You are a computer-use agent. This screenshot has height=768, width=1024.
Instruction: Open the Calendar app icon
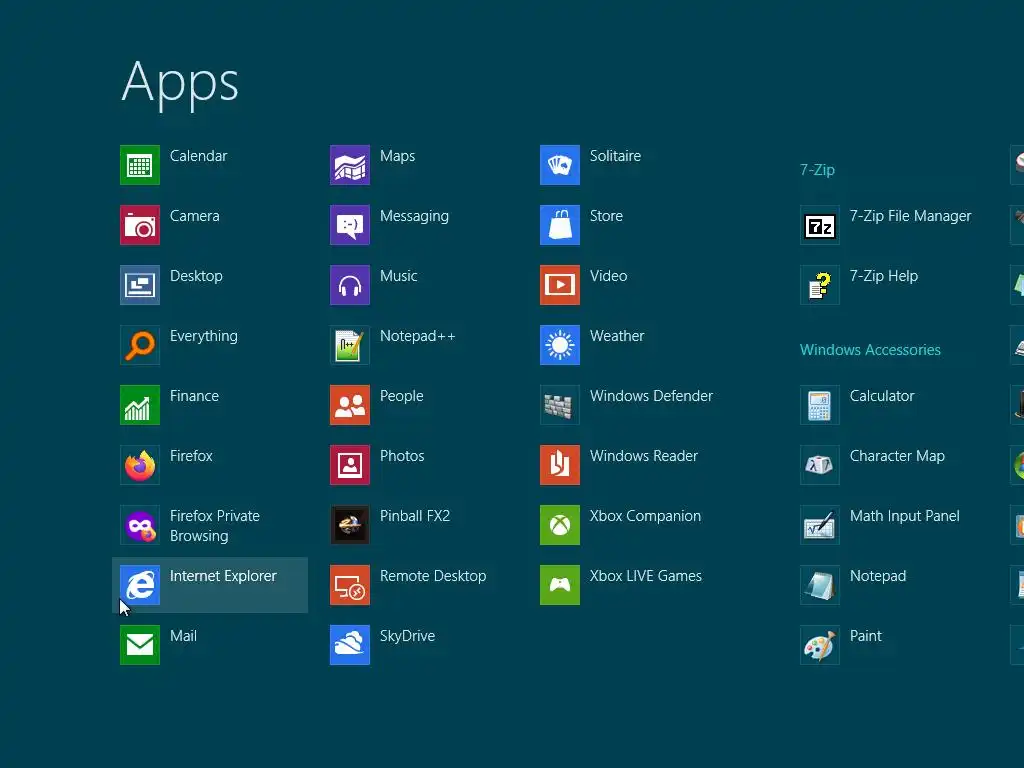coord(140,165)
